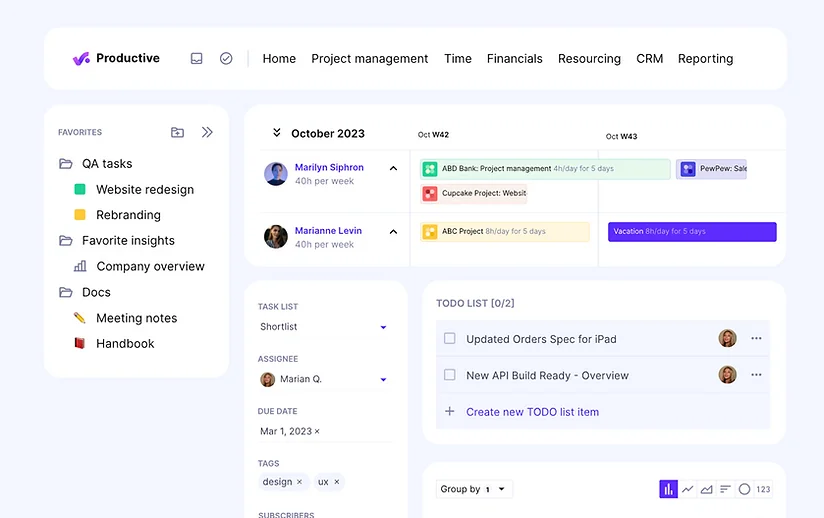Screen dimensions: 824x518
Task: Collapse Marilyn Siphron's bookings row
Action: click(393, 168)
